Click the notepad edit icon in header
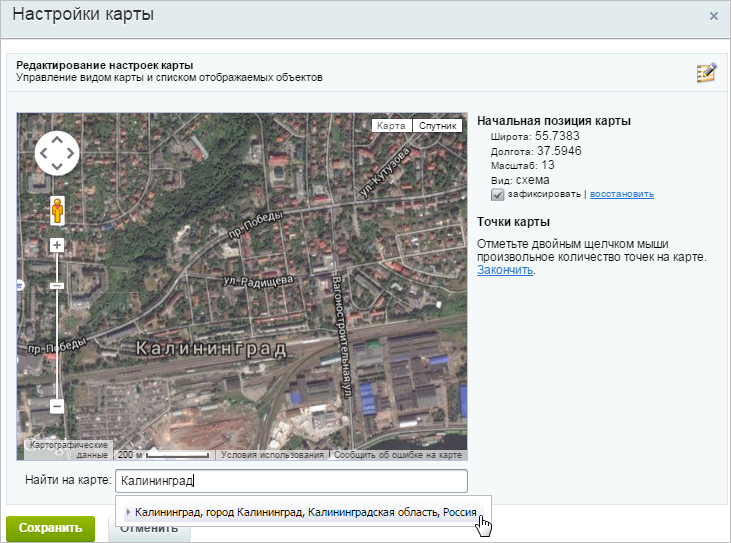Image resolution: width=731 pixels, height=543 pixels. [707, 72]
